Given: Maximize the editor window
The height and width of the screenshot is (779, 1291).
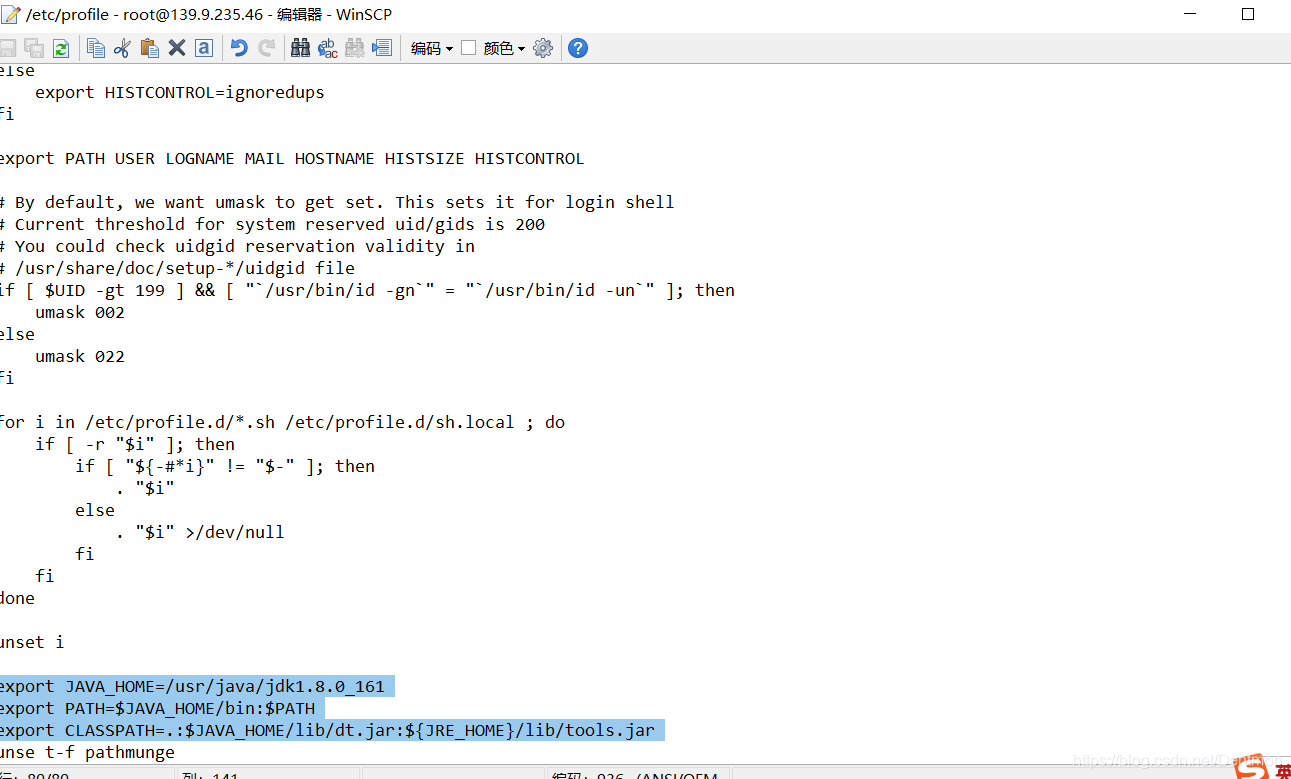Looking at the screenshot, I should click(1248, 14).
